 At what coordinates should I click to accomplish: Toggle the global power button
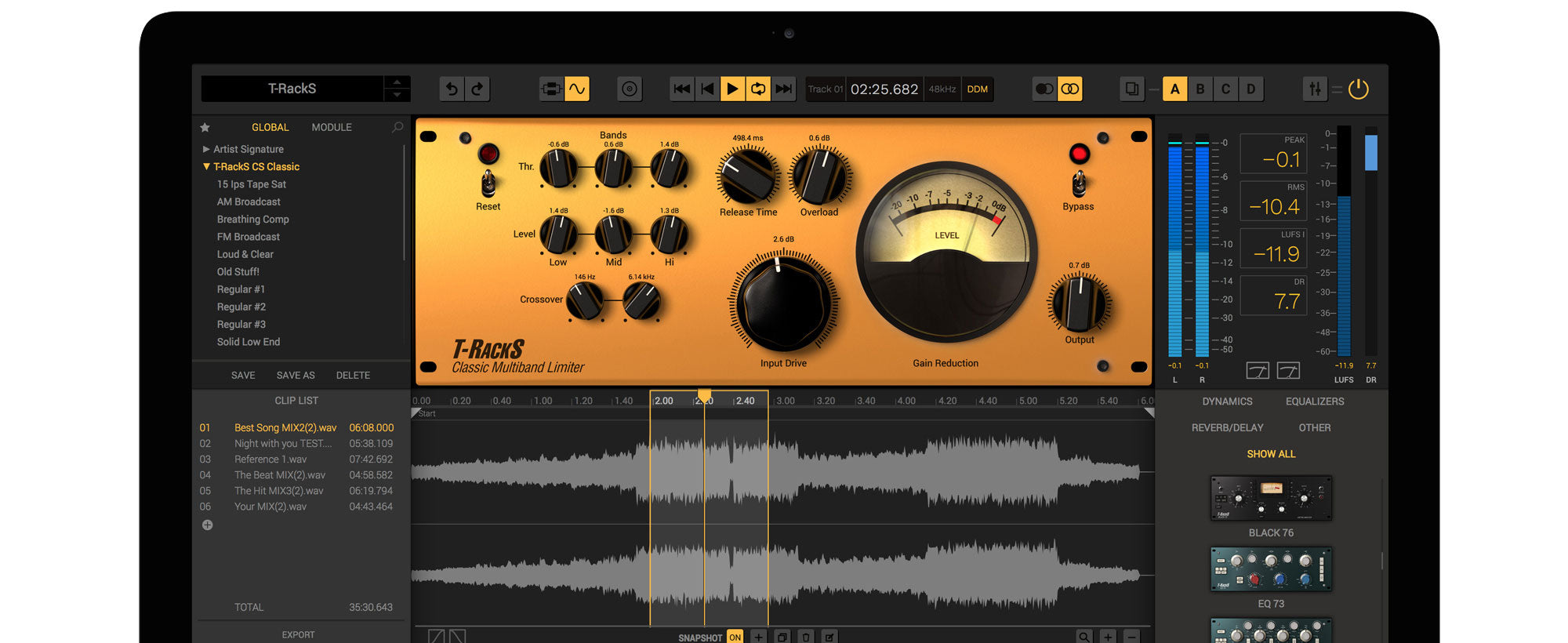[x=1359, y=89]
